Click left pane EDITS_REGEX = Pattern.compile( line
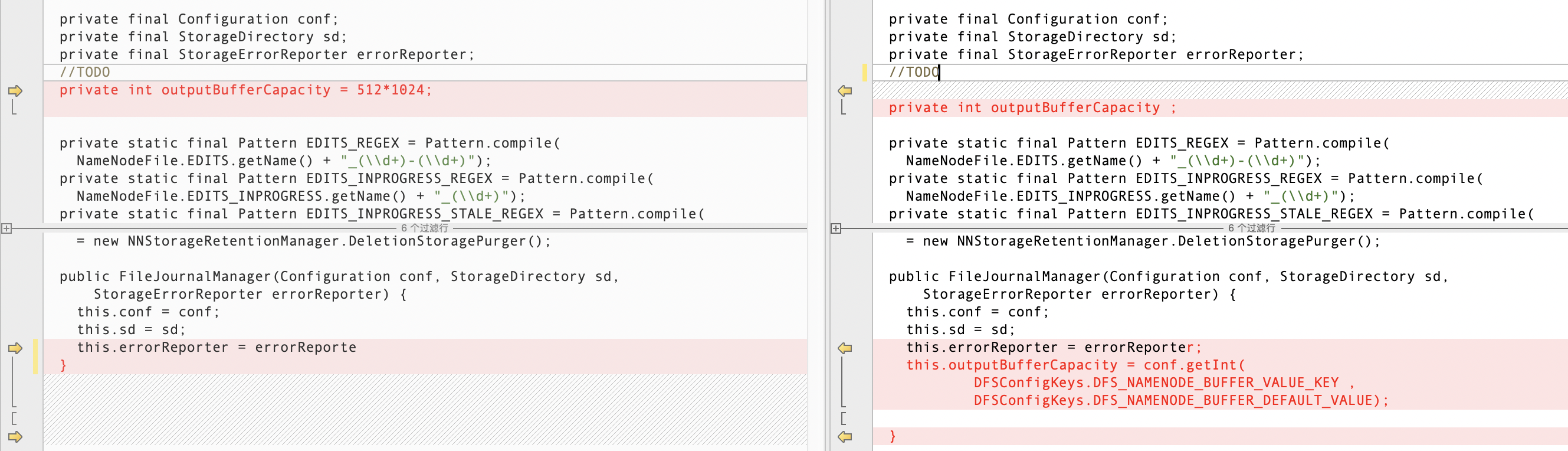Screen dimensions: 1568x451 coord(310,143)
